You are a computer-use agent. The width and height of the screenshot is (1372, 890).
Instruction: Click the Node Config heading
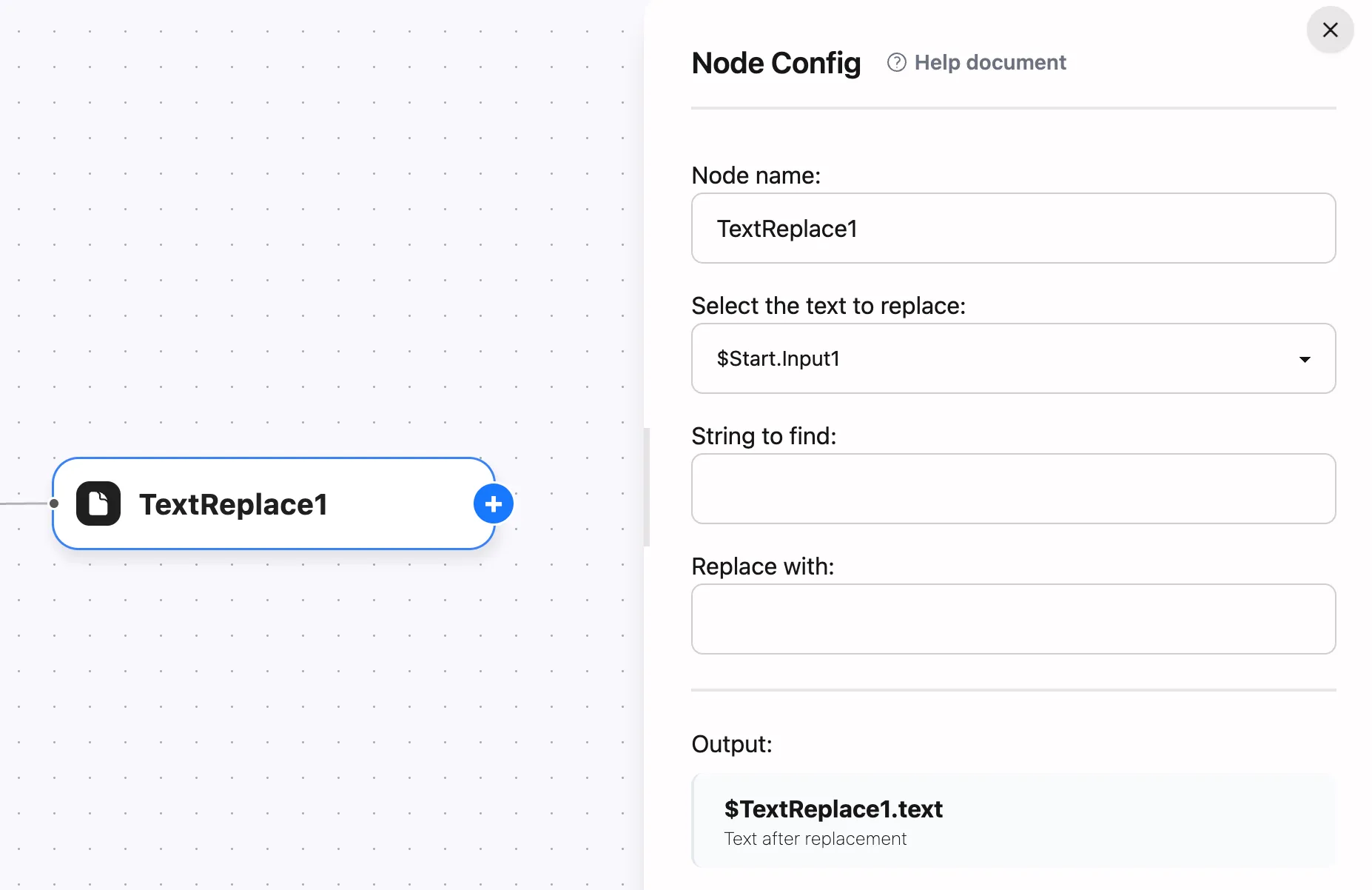(776, 63)
